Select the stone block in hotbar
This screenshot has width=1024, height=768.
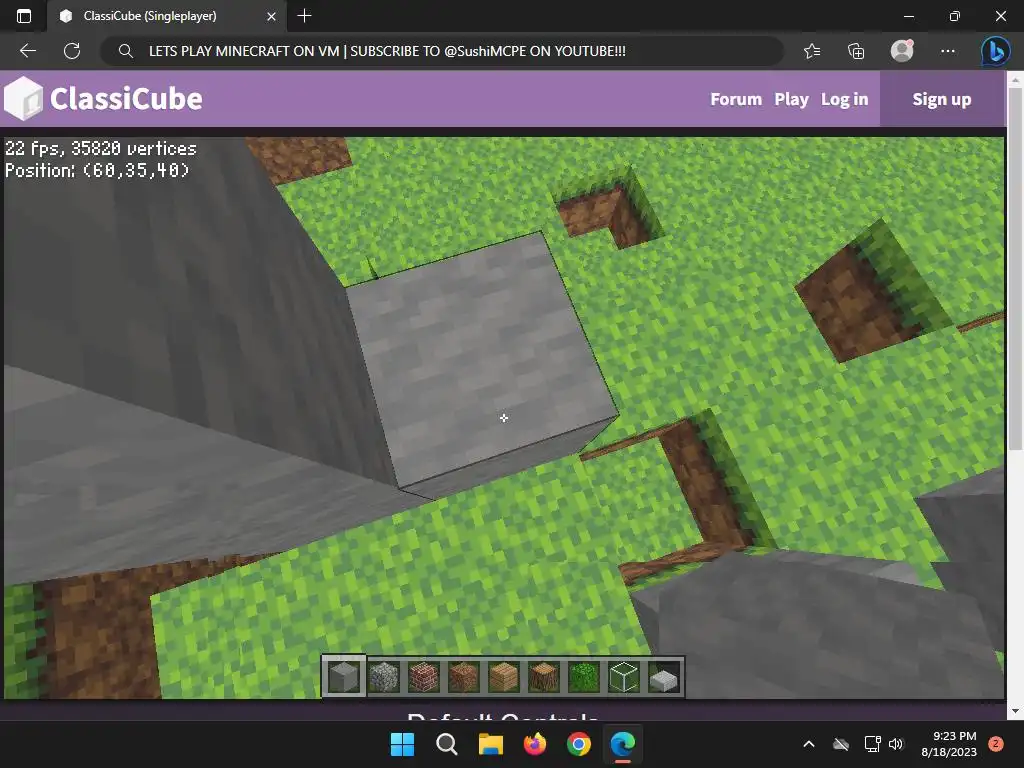(x=344, y=677)
